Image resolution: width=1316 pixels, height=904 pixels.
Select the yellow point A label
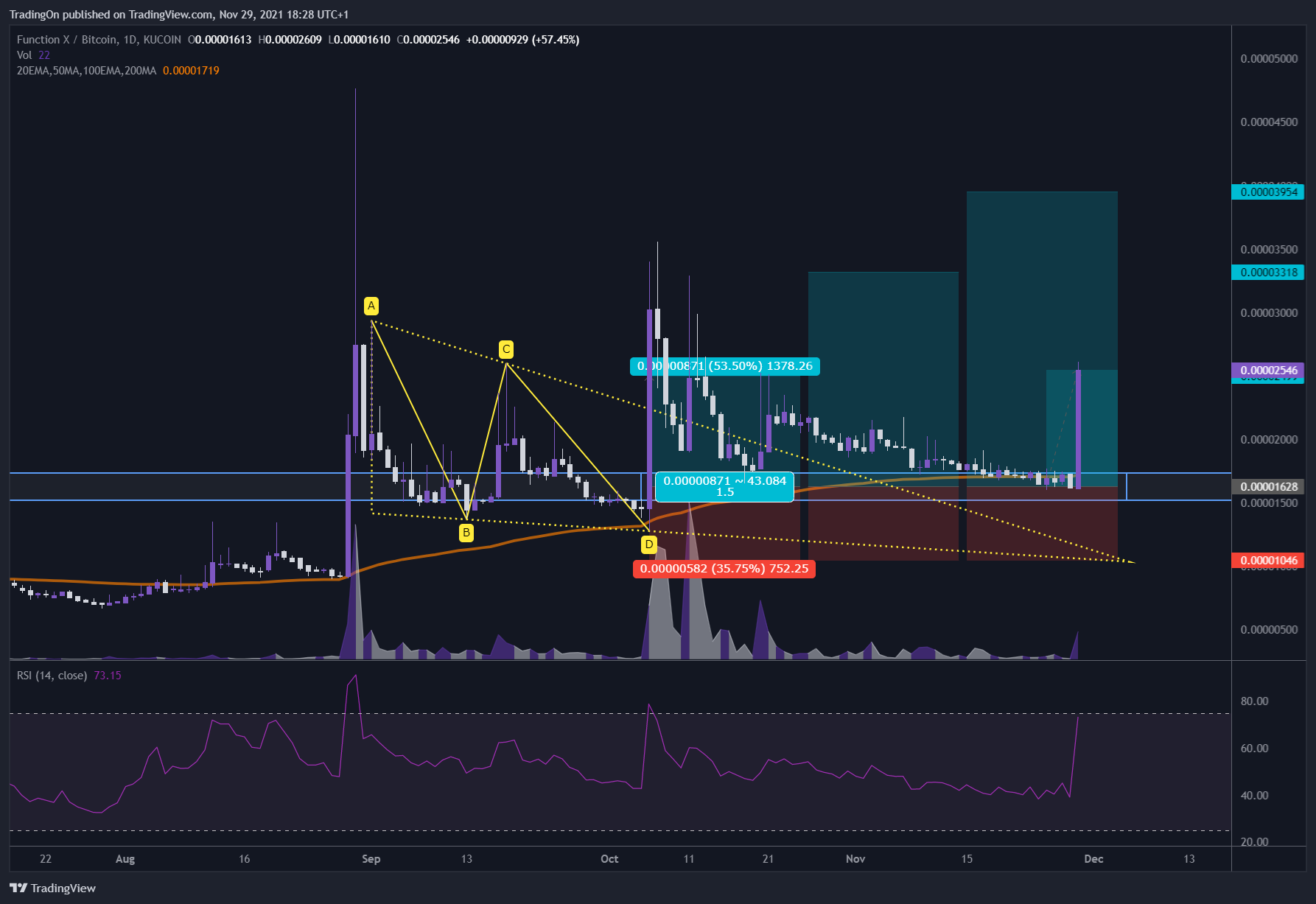371,306
